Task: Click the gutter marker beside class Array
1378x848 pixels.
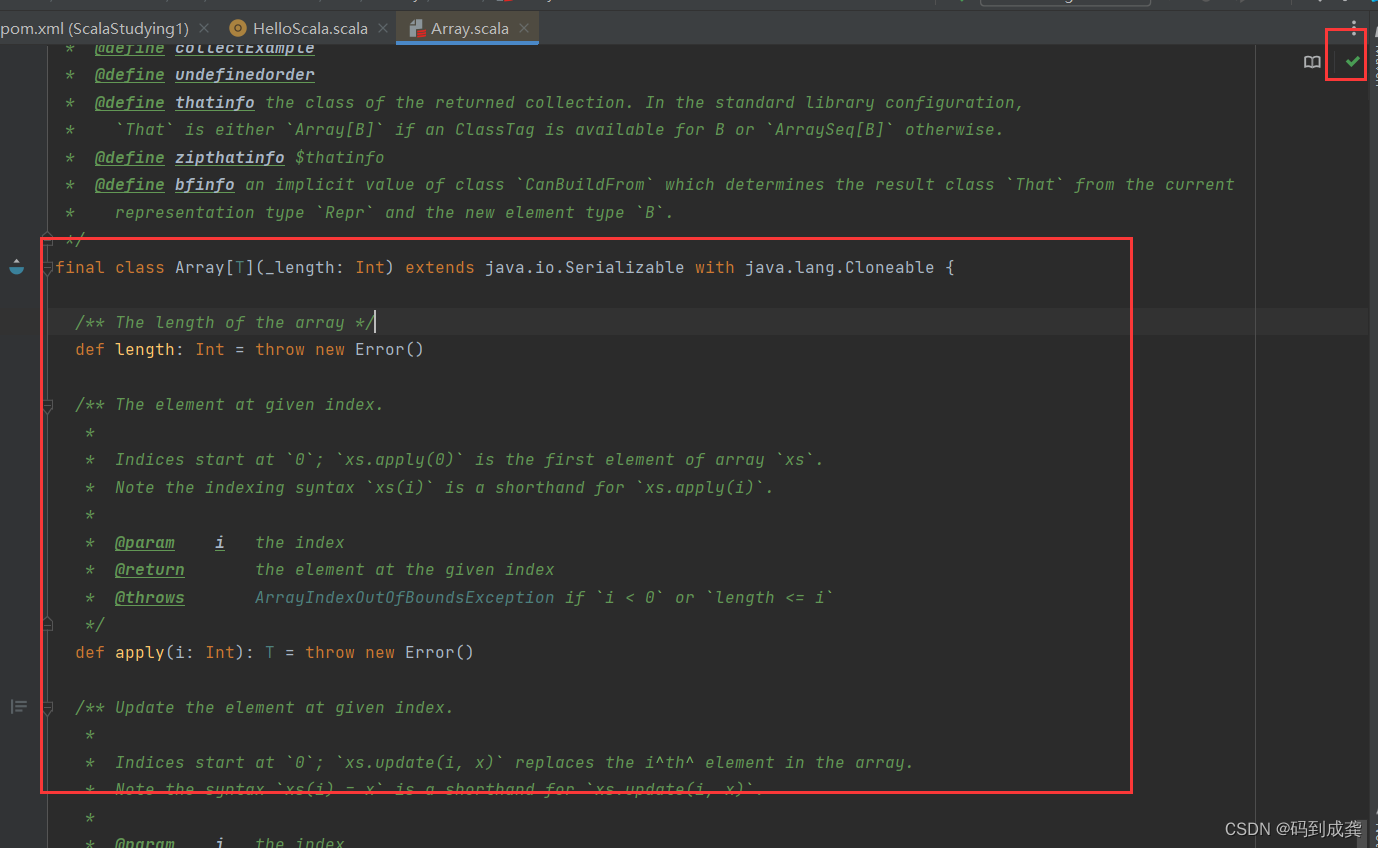Action: coord(17,267)
